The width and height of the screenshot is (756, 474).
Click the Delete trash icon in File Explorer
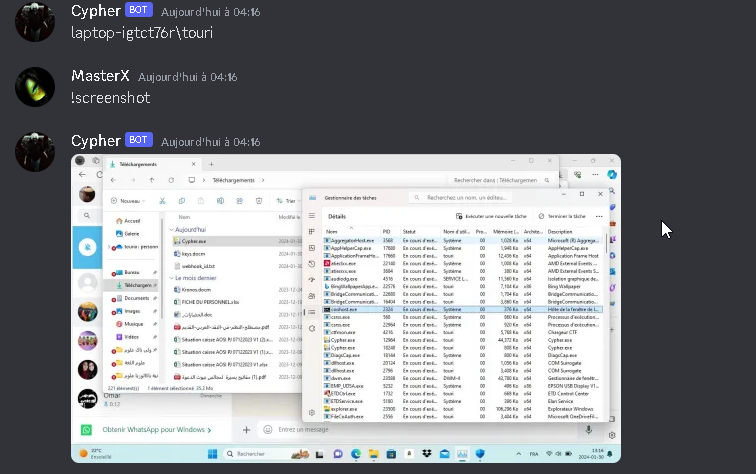(259, 201)
